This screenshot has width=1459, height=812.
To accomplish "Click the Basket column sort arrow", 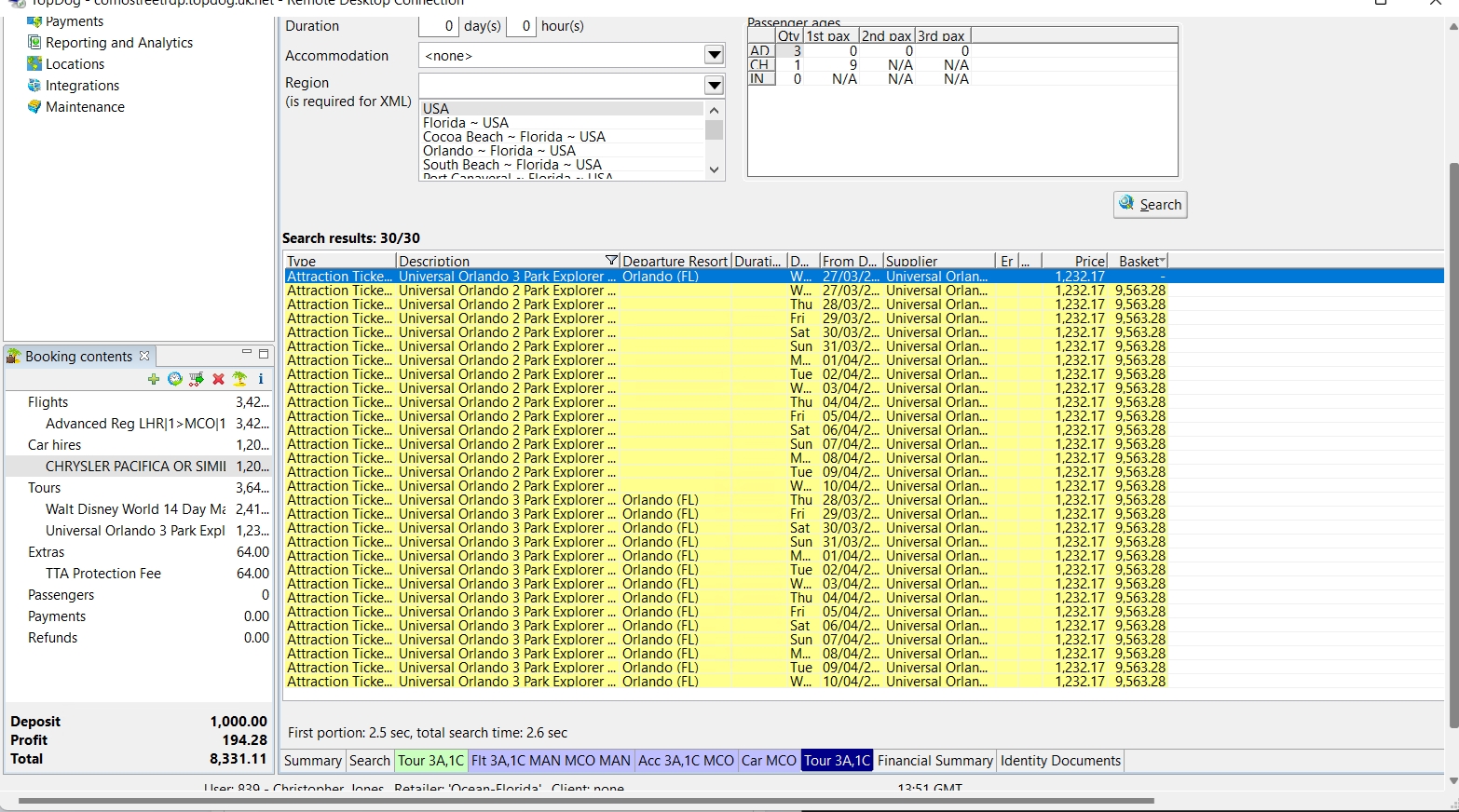I will point(1162,261).
